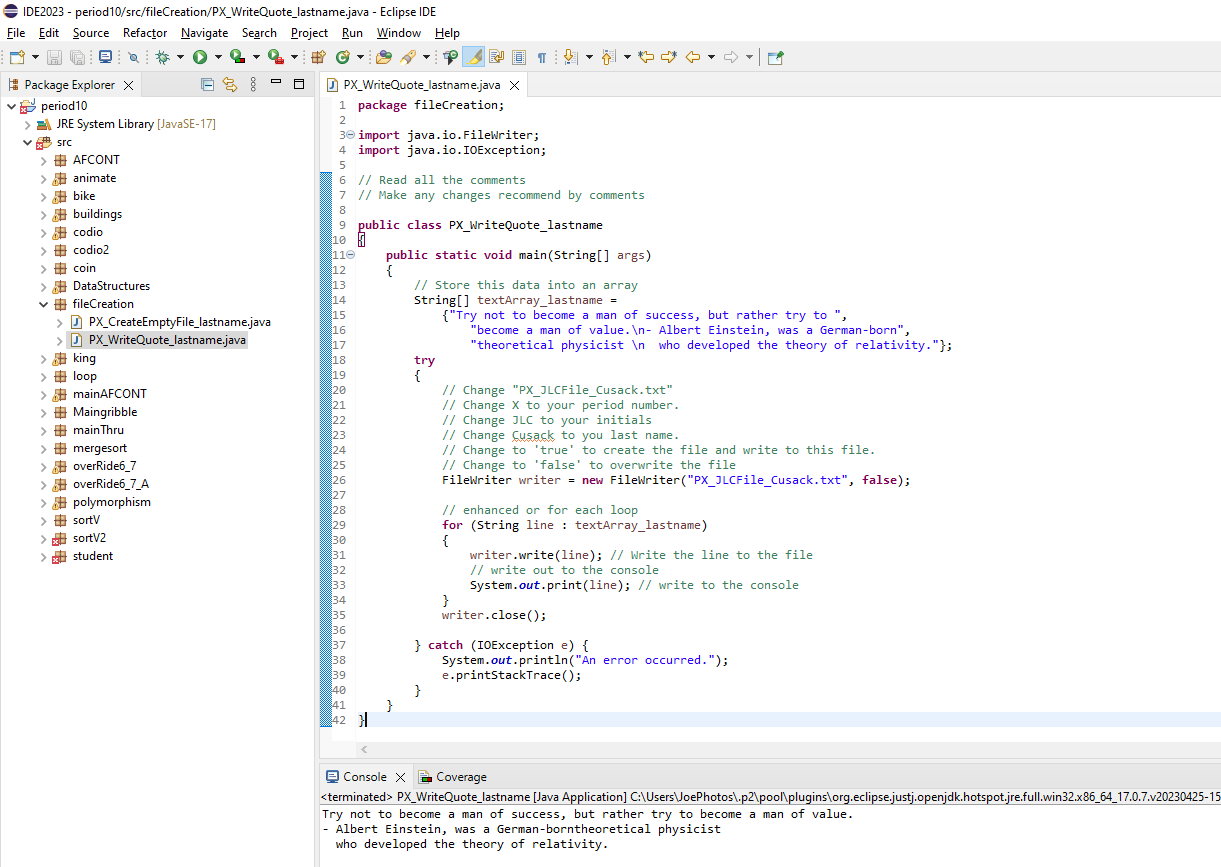Click the New Java Package icon
Image resolution: width=1221 pixels, height=867 pixels.
coord(319,58)
